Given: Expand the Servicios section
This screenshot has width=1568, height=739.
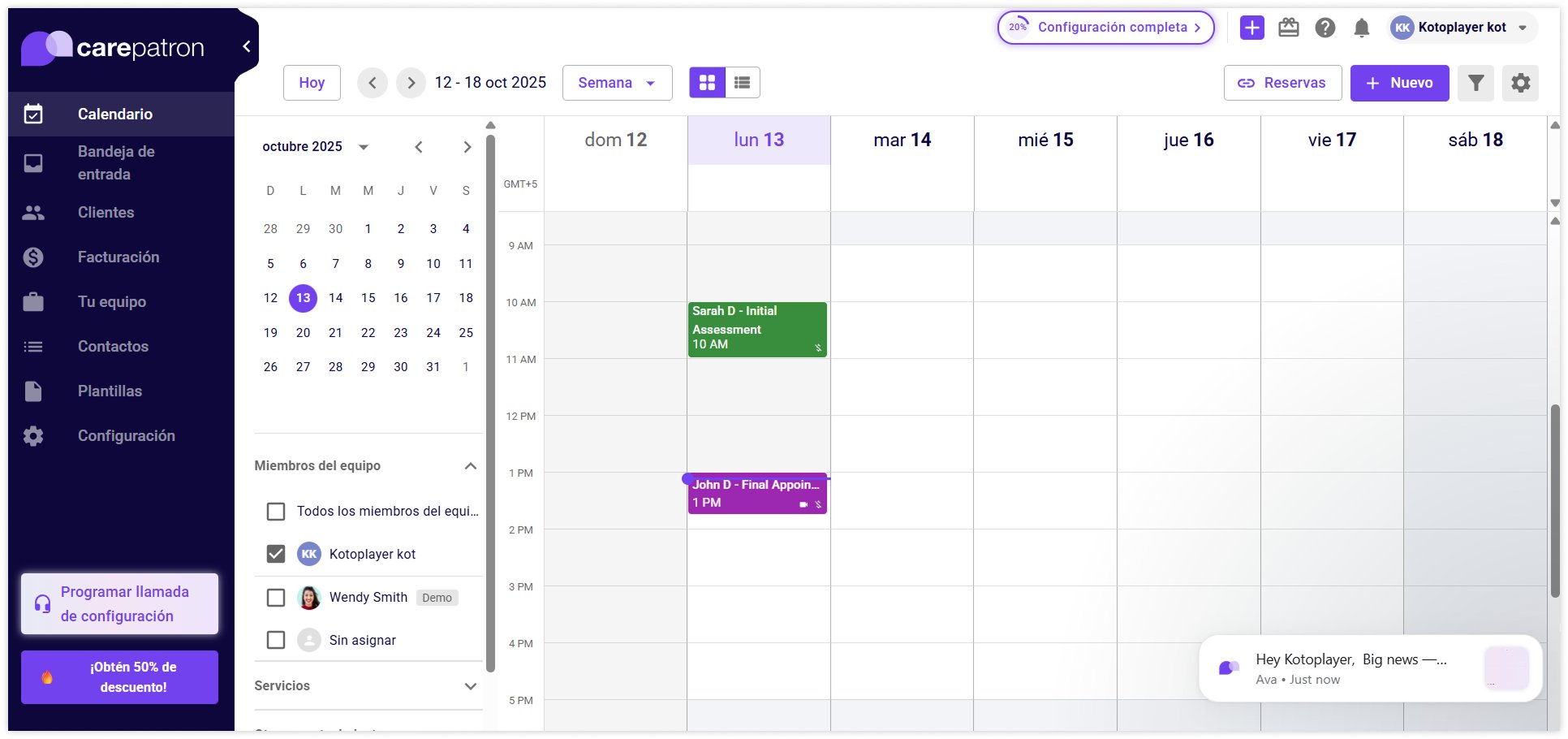Looking at the screenshot, I should (470, 686).
